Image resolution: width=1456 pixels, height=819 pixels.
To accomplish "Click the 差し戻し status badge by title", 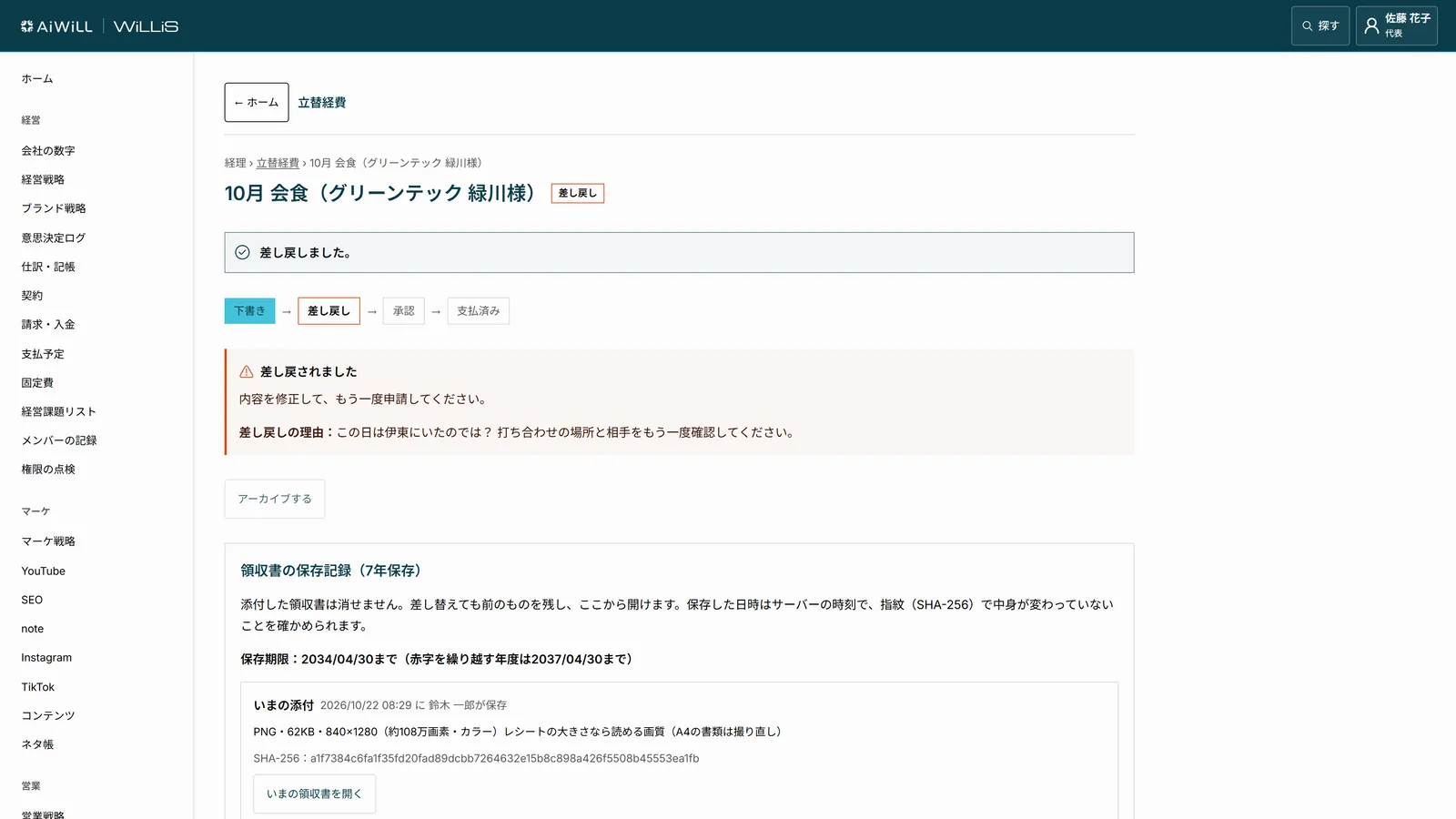I will tap(578, 193).
